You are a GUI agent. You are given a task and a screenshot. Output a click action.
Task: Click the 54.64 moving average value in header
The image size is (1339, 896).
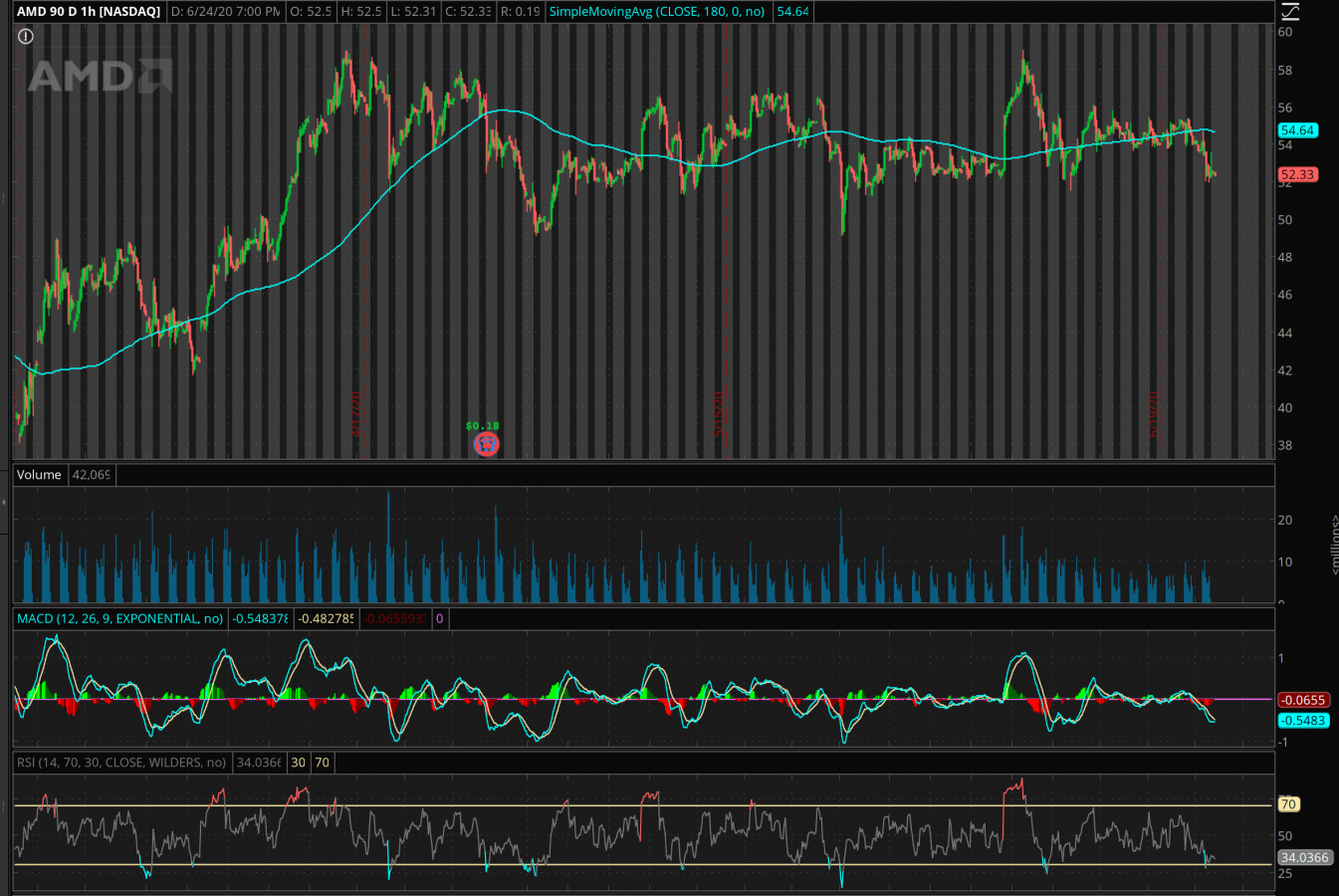(792, 12)
